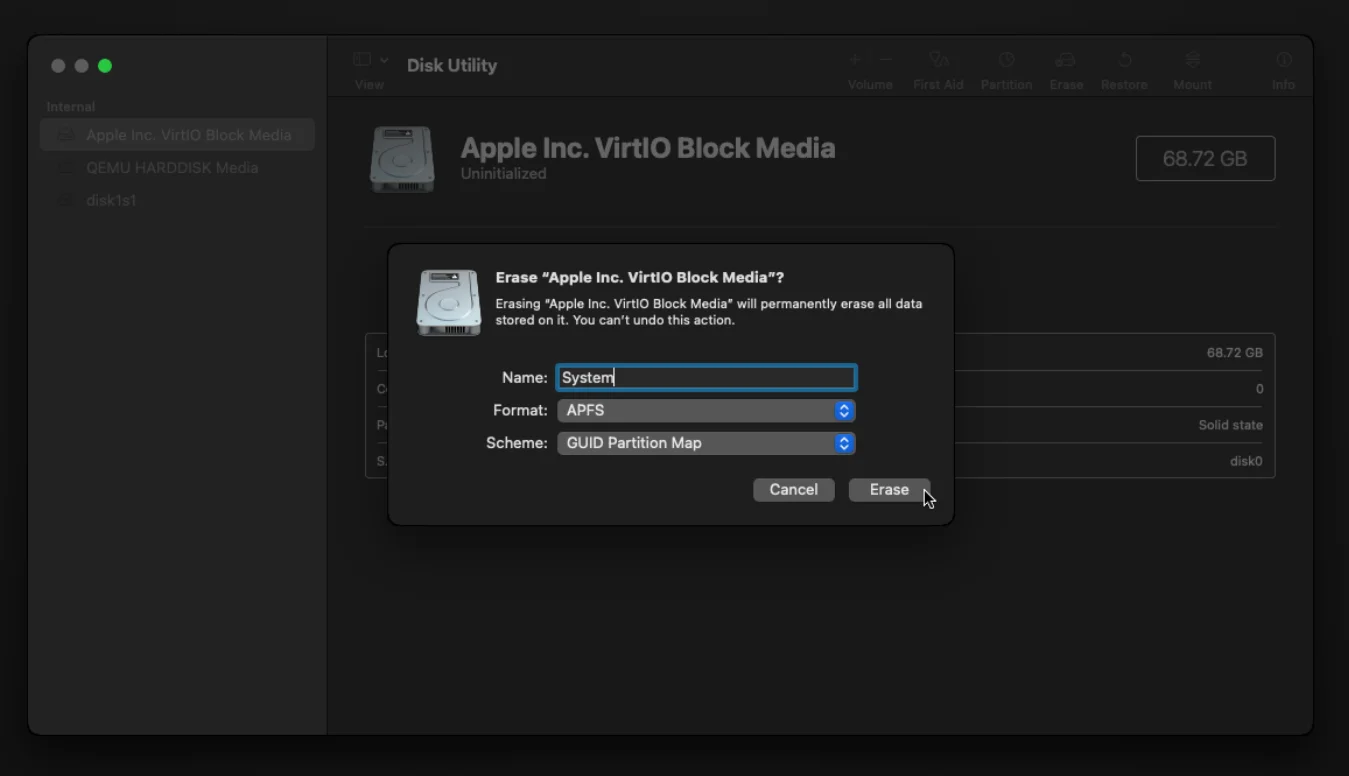The width and height of the screenshot is (1349, 776).
Task: Open the View sidebar dropdown
Action: click(x=371, y=60)
